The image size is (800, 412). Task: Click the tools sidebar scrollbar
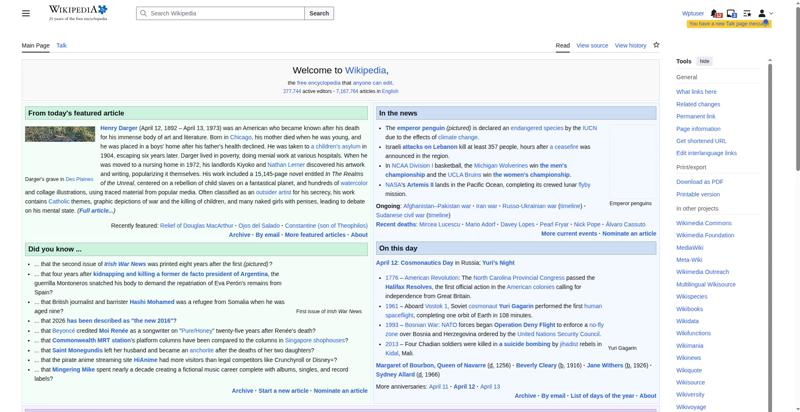coord(770,235)
